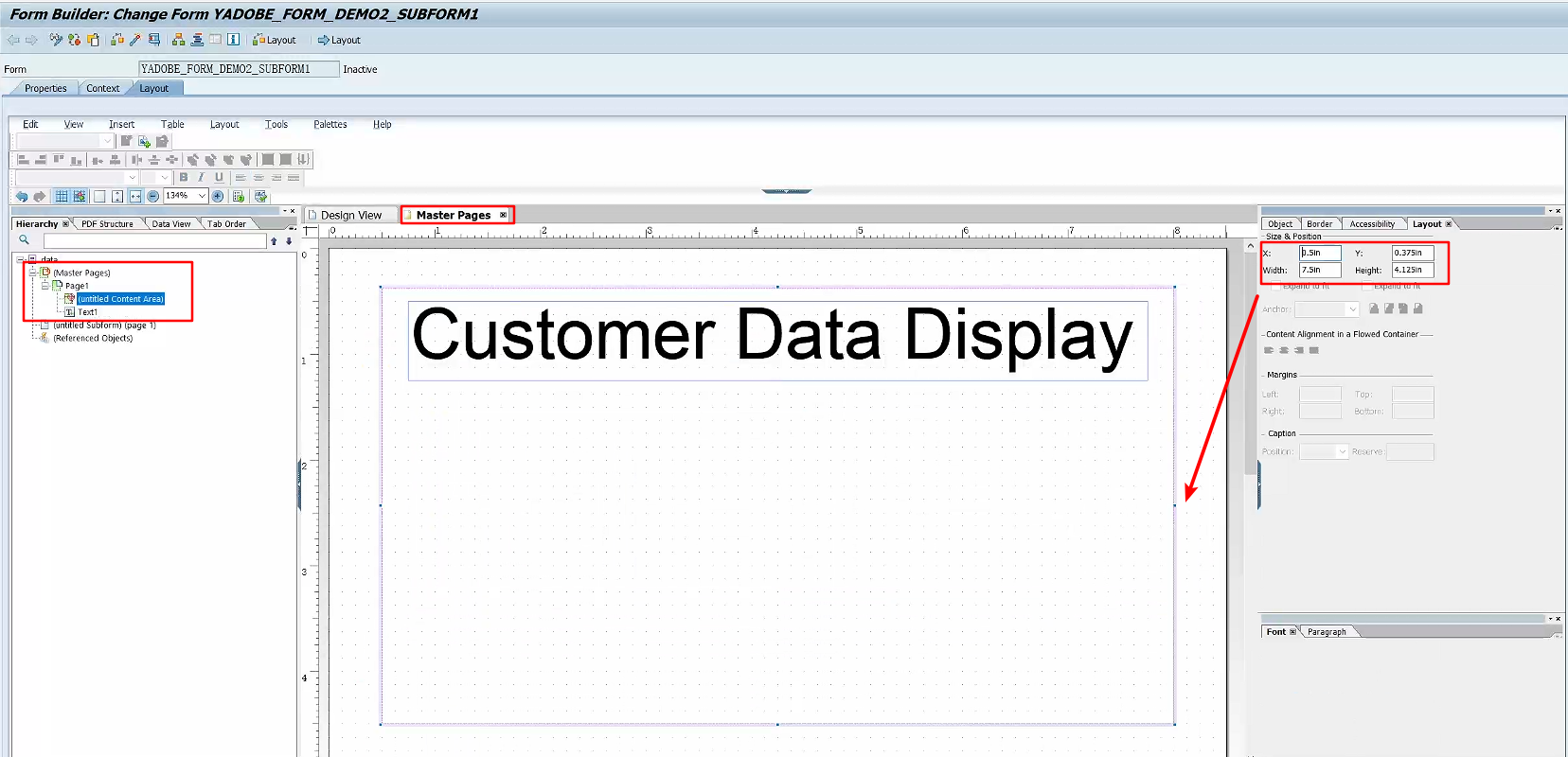Click Redo in the designer toolbar
This screenshot has width=1568, height=757.
coord(39,196)
